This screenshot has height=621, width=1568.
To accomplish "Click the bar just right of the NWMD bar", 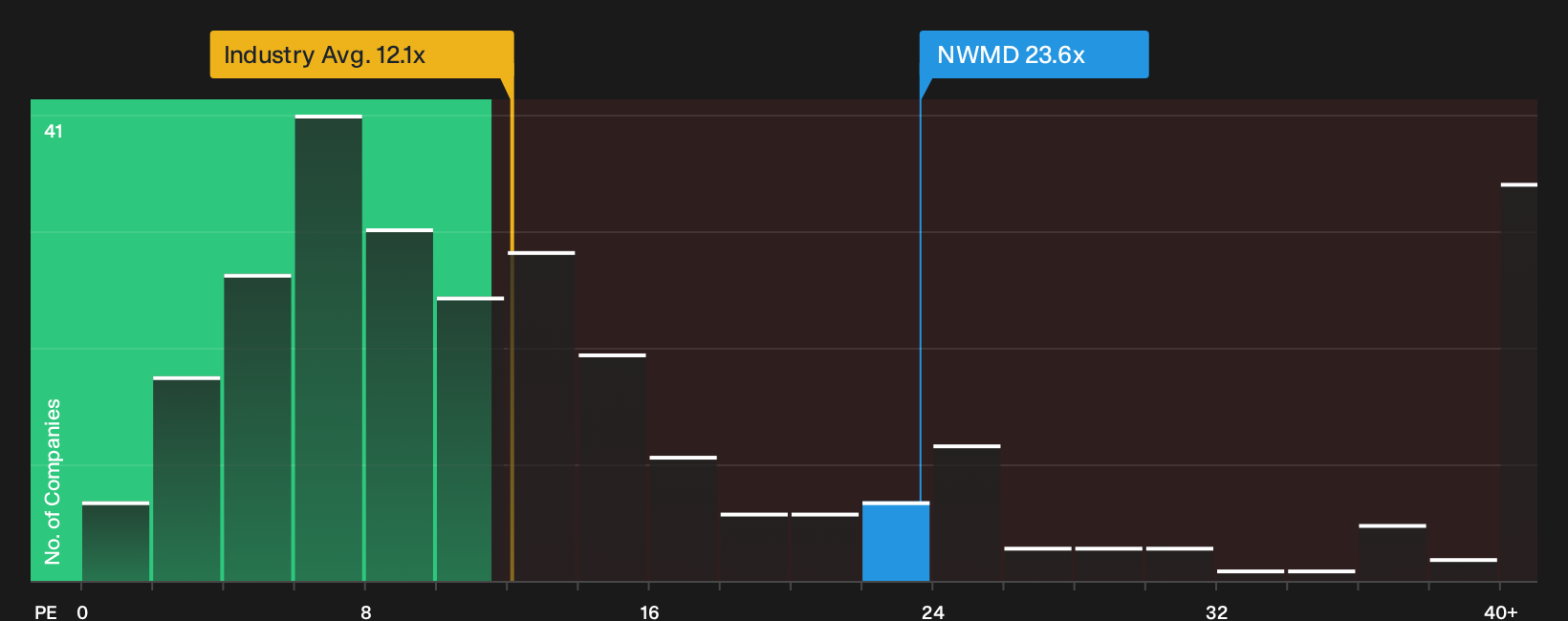I will pyautogui.click(x=967, y=513).
